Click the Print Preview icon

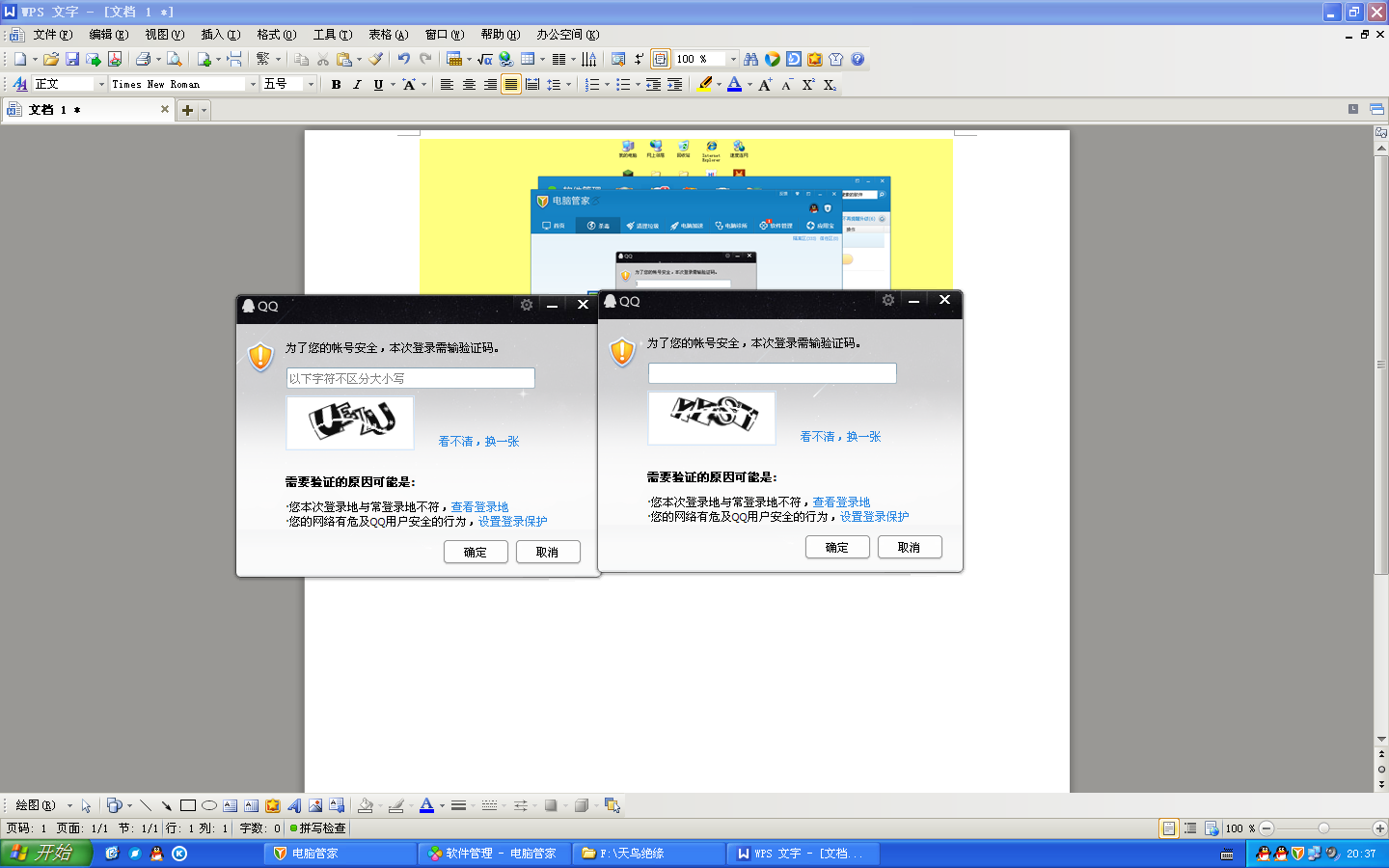pos(174,59)
